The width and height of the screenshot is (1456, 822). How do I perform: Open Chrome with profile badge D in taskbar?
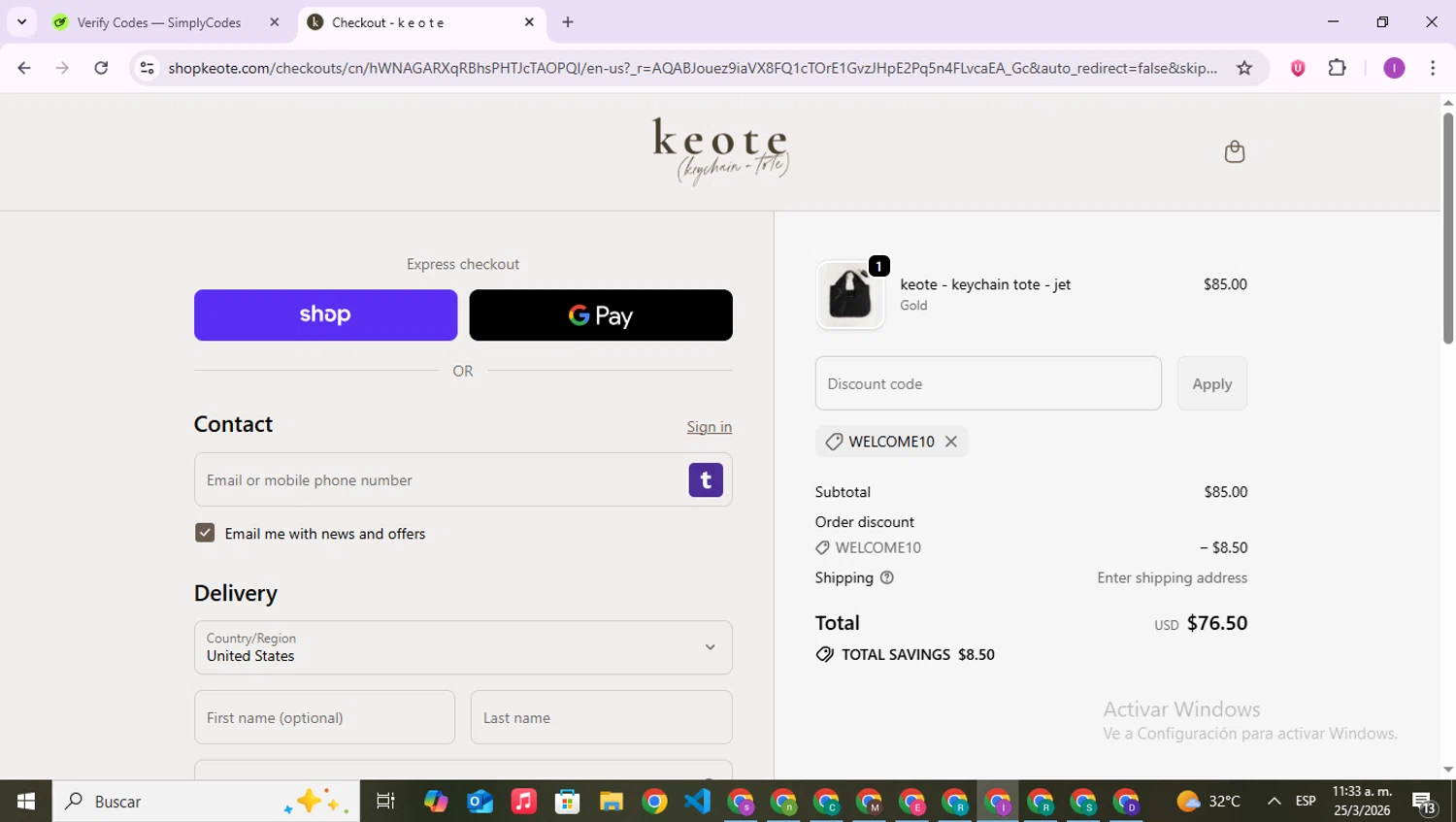point(1127,802)
